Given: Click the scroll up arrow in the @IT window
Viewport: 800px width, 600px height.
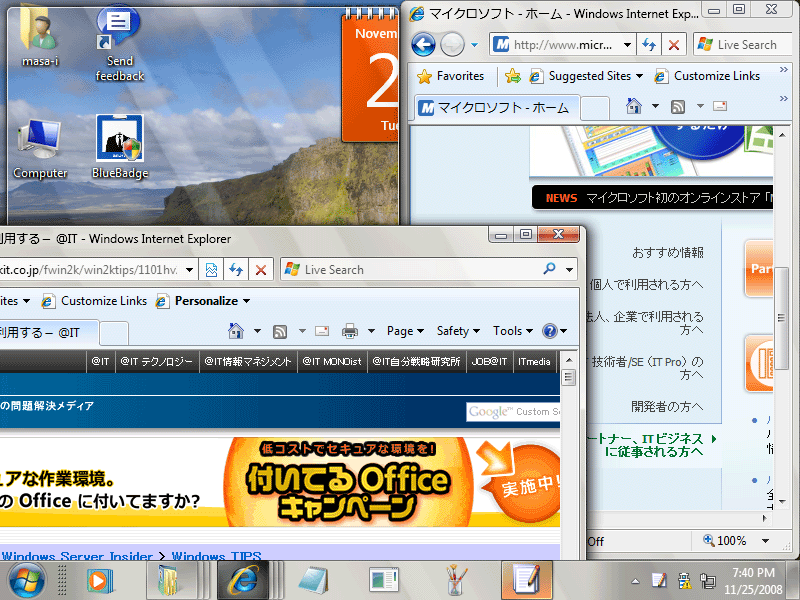Looking at the screenshot, I should click(569, 360).
